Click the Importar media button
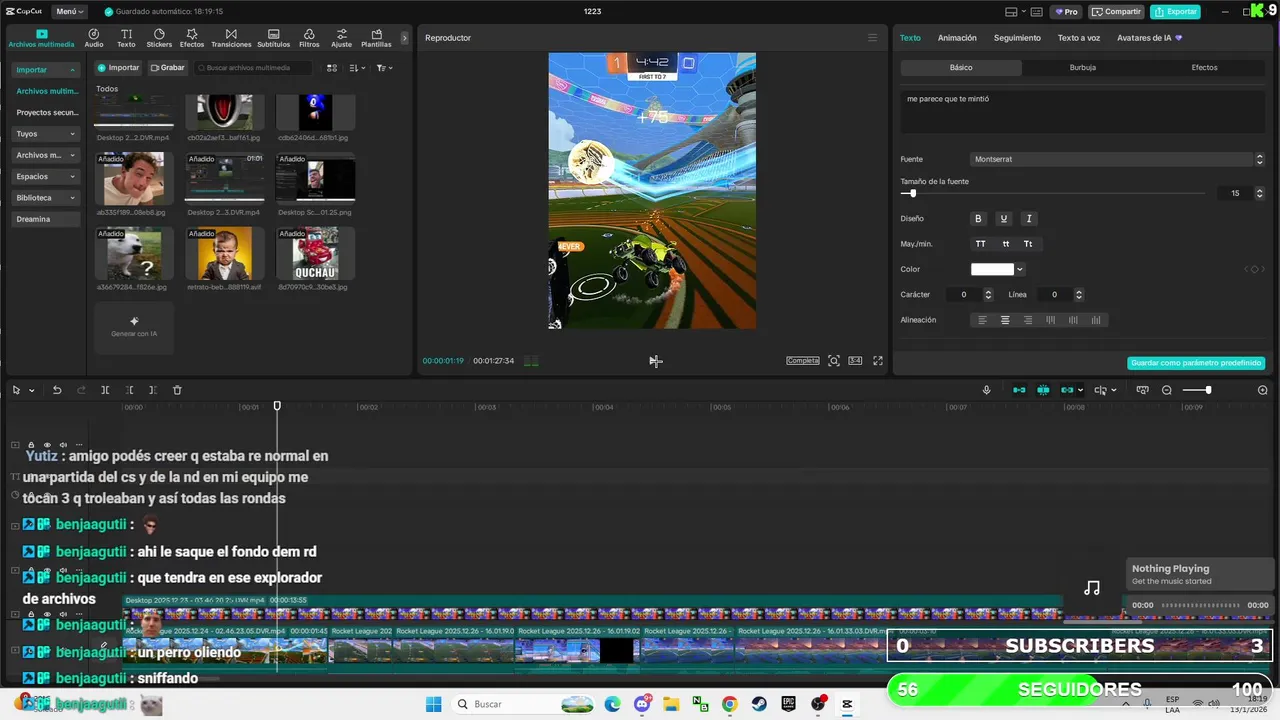 (x=118, y=68)
